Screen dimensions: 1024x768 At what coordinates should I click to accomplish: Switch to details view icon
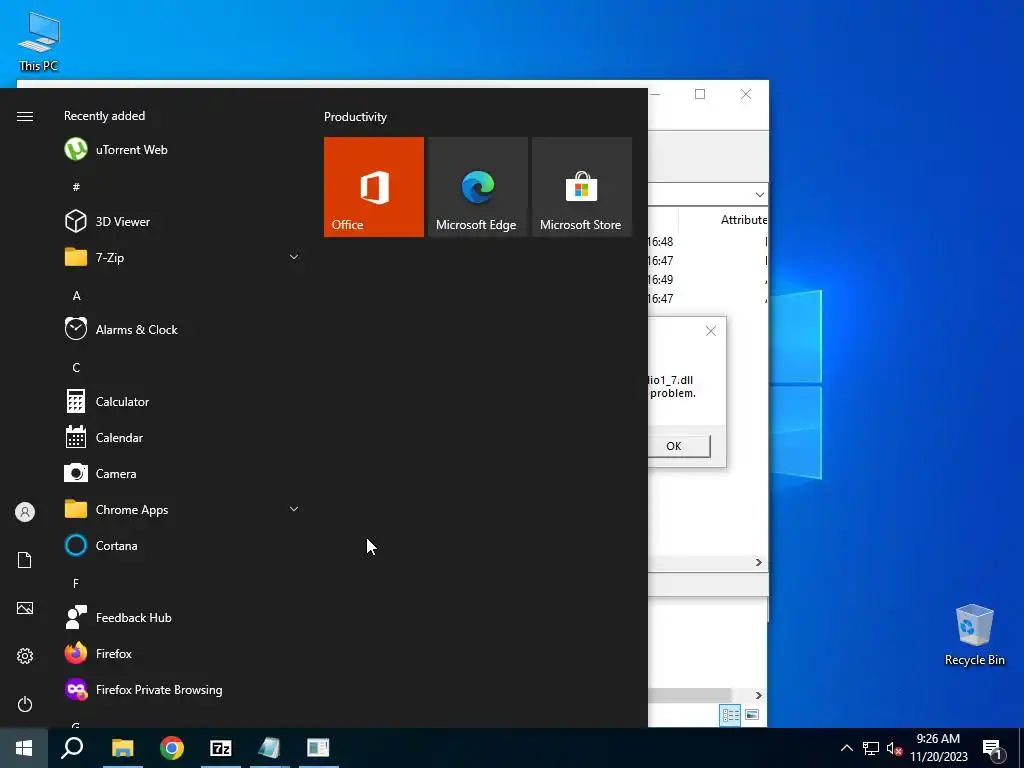point(730,714)
